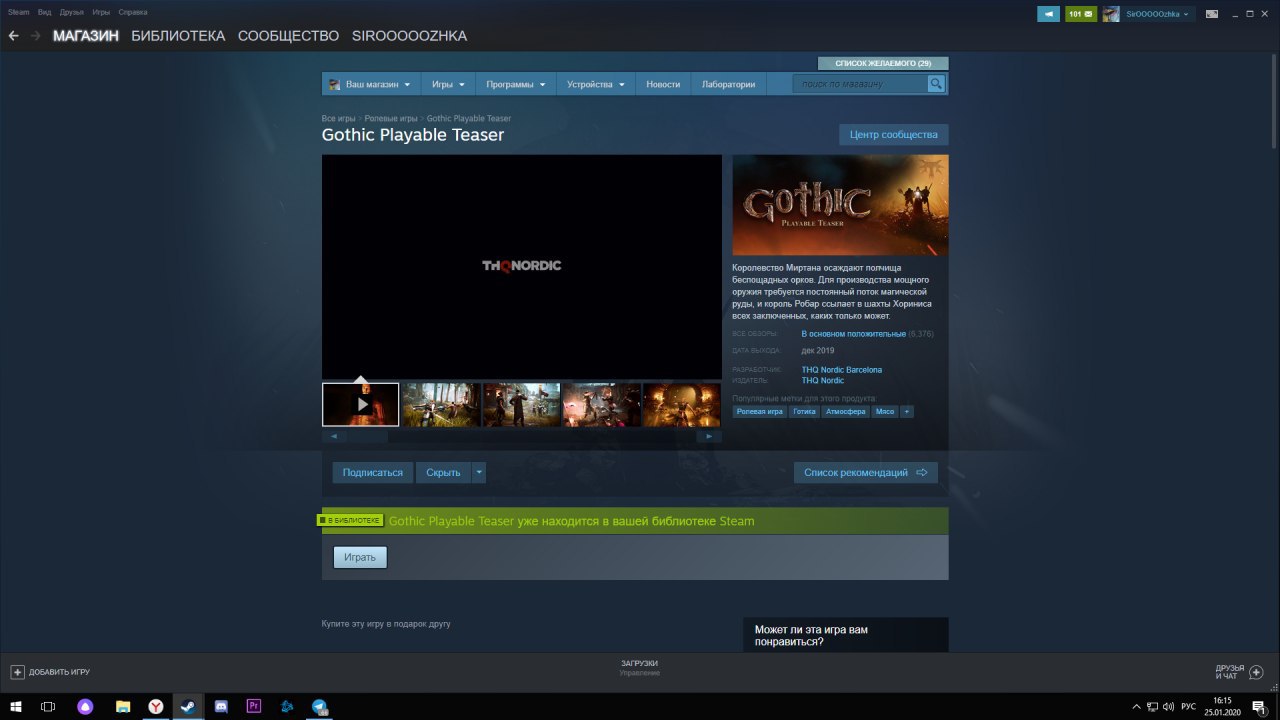The image size is (1280, 720).
Task: Open Discord from taskbar
Action: click(x=221, y=706)
